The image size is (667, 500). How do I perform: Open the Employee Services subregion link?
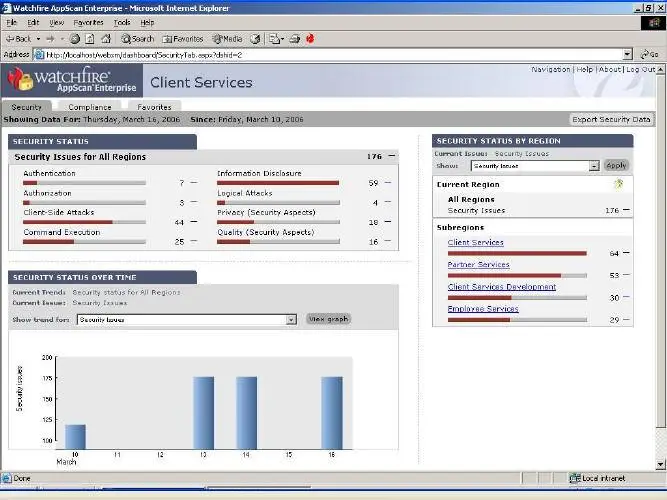[x=483, y=309]
